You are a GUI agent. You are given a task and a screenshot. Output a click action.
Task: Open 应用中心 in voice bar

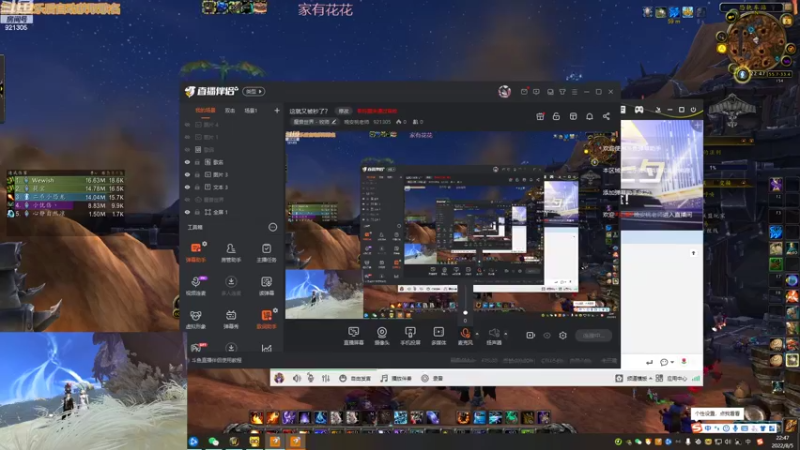(x=672, y=379)
